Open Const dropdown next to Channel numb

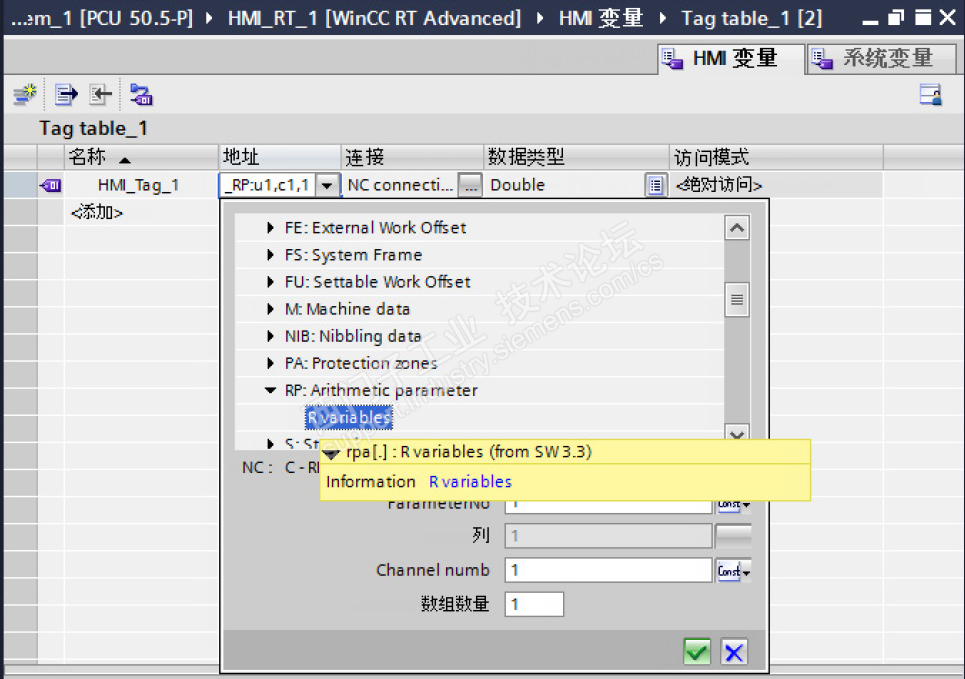tap(734, 571)
